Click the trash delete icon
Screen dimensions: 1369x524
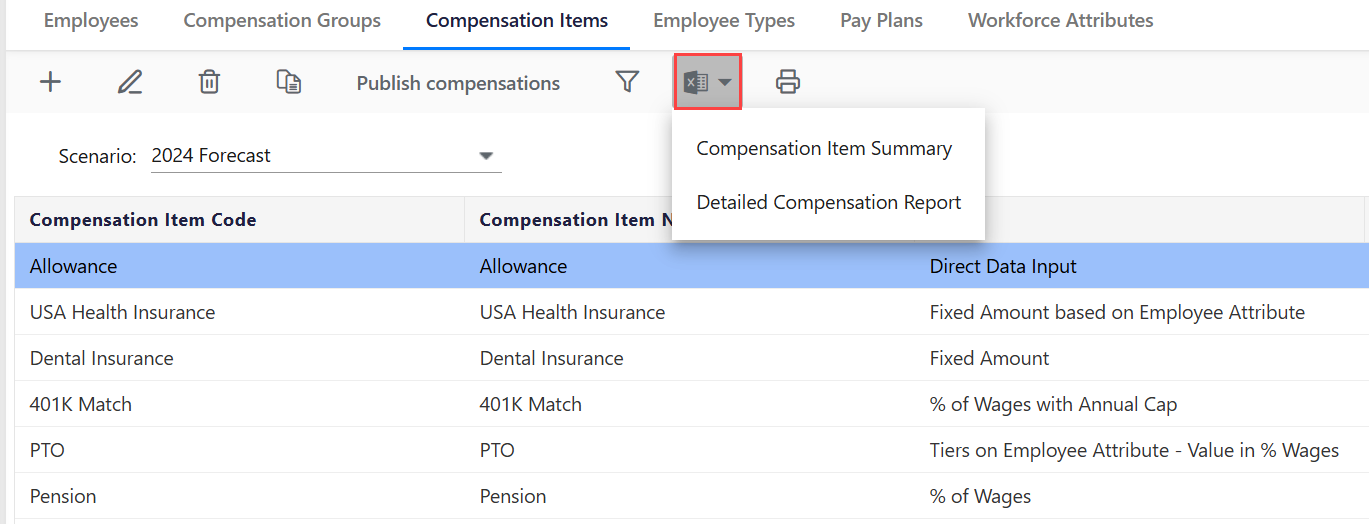point(209,82)
